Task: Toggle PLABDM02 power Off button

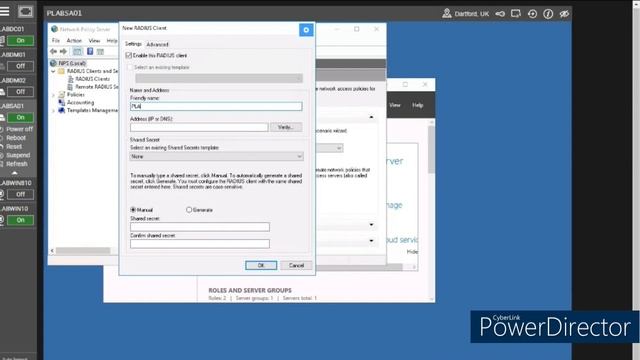Action: pyautogui.click(x=20, y=92)
